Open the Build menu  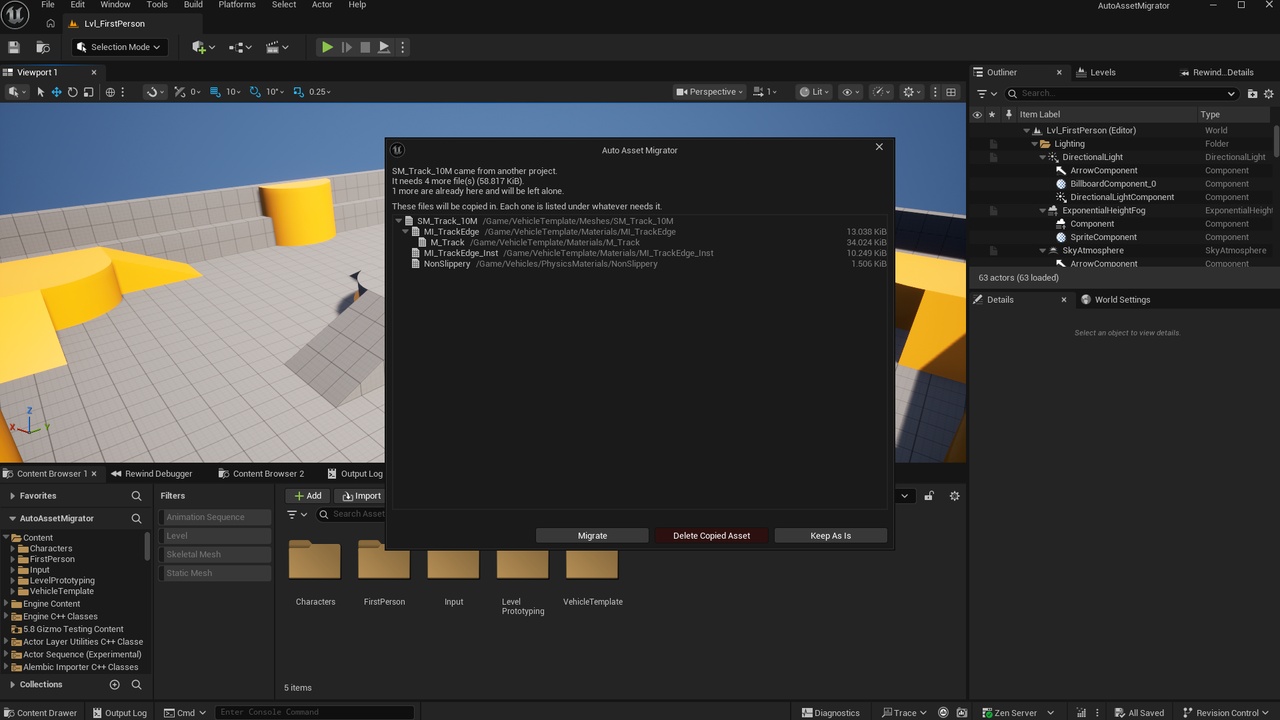(x=193, y=5)
